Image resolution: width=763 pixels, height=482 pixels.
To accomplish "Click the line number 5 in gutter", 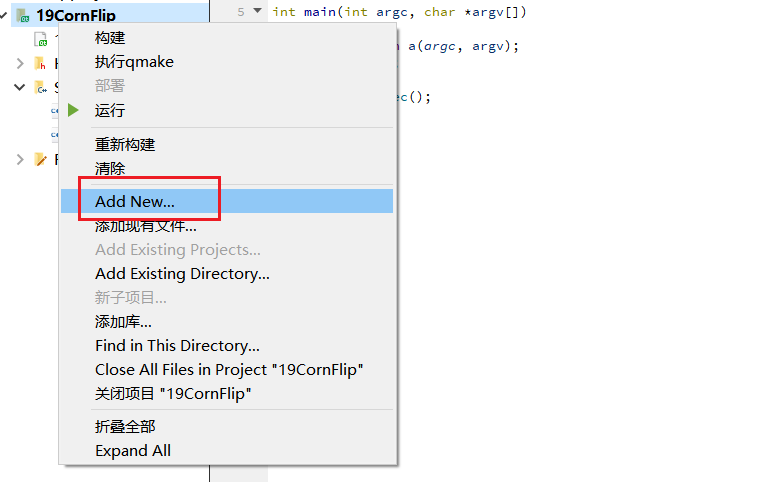I will [x=241, y=12].
